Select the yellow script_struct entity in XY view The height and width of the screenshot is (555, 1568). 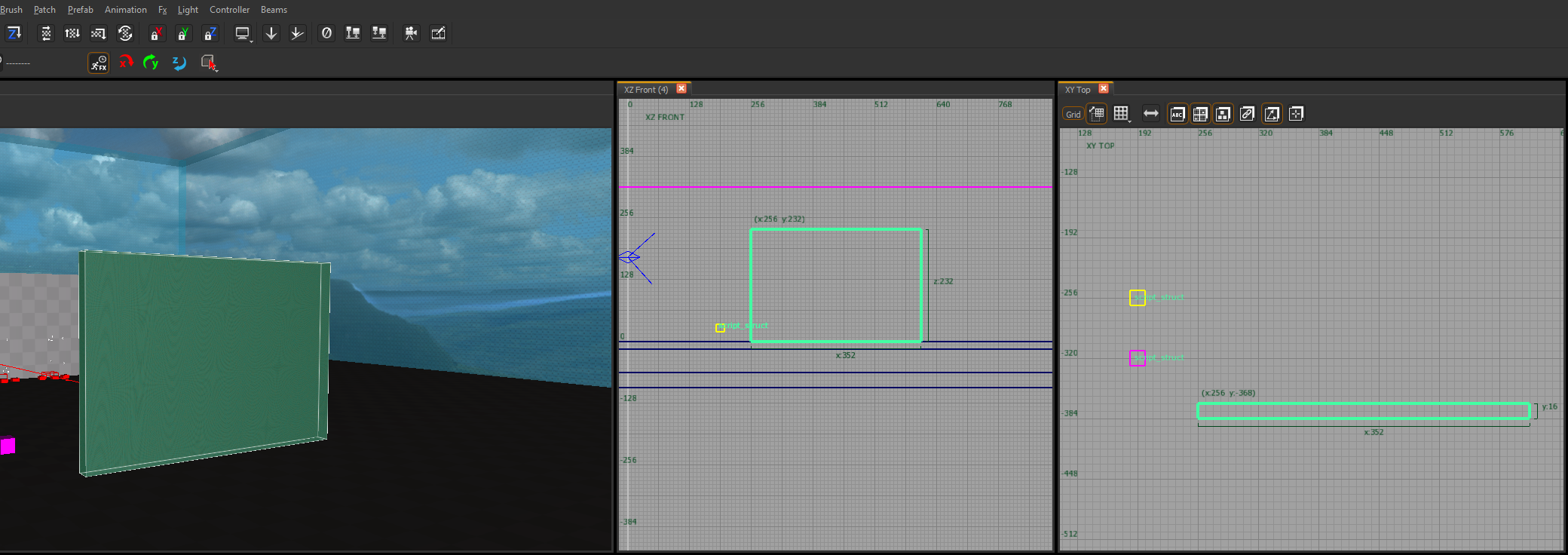click(x=1138, y=298)
